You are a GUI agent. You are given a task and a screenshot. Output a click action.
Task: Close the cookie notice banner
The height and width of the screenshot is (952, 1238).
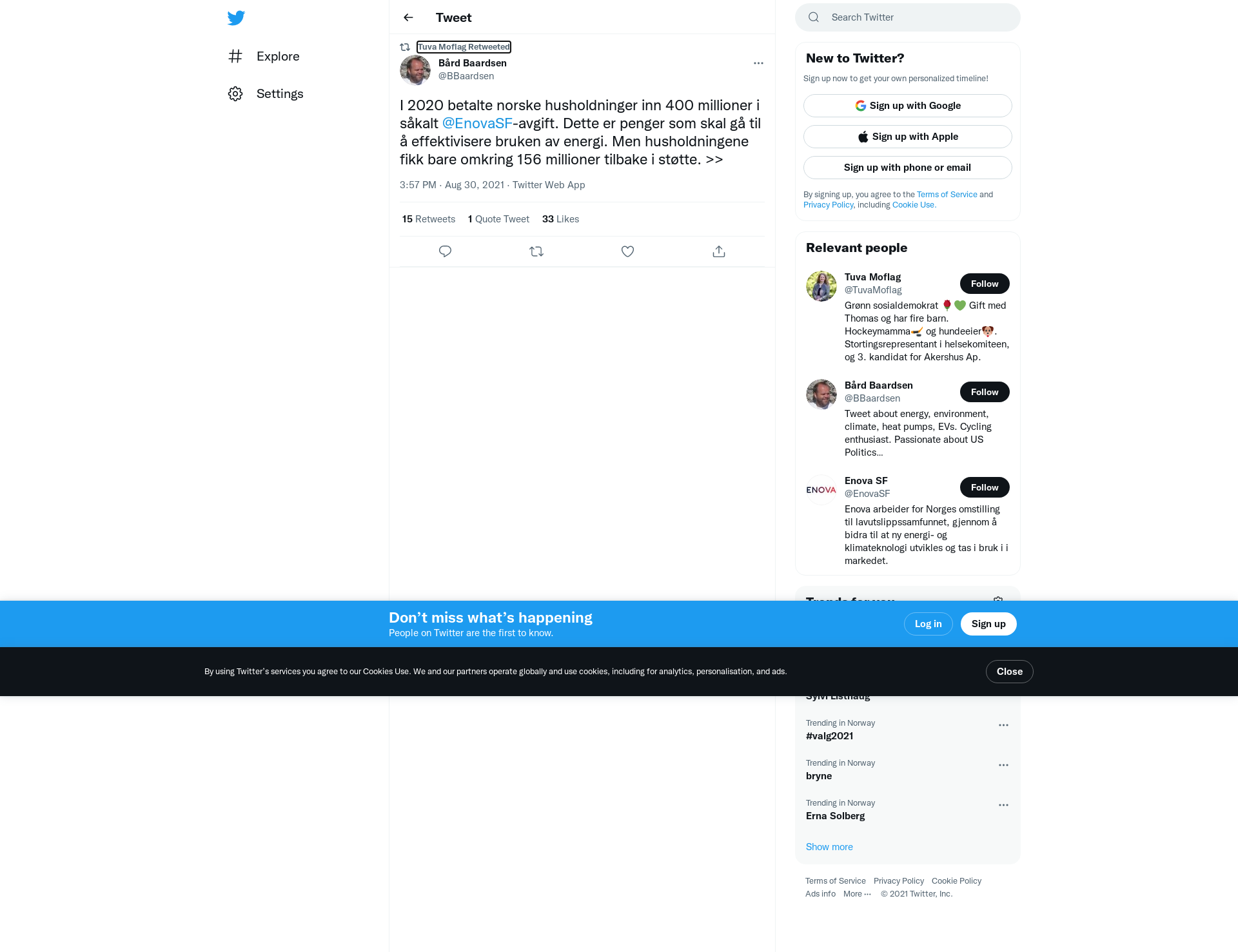1010,672
